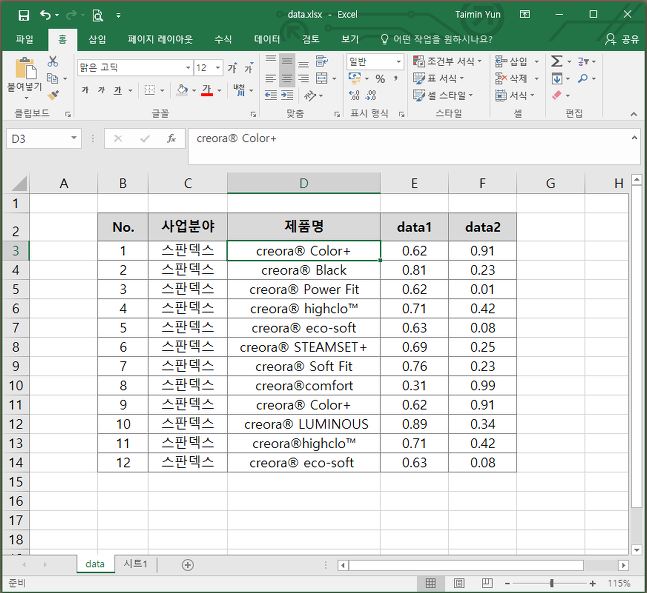Viewport: 647px width, 593px height.
Task: Click the Increase Decimal icon
Action: click(354, 95)
